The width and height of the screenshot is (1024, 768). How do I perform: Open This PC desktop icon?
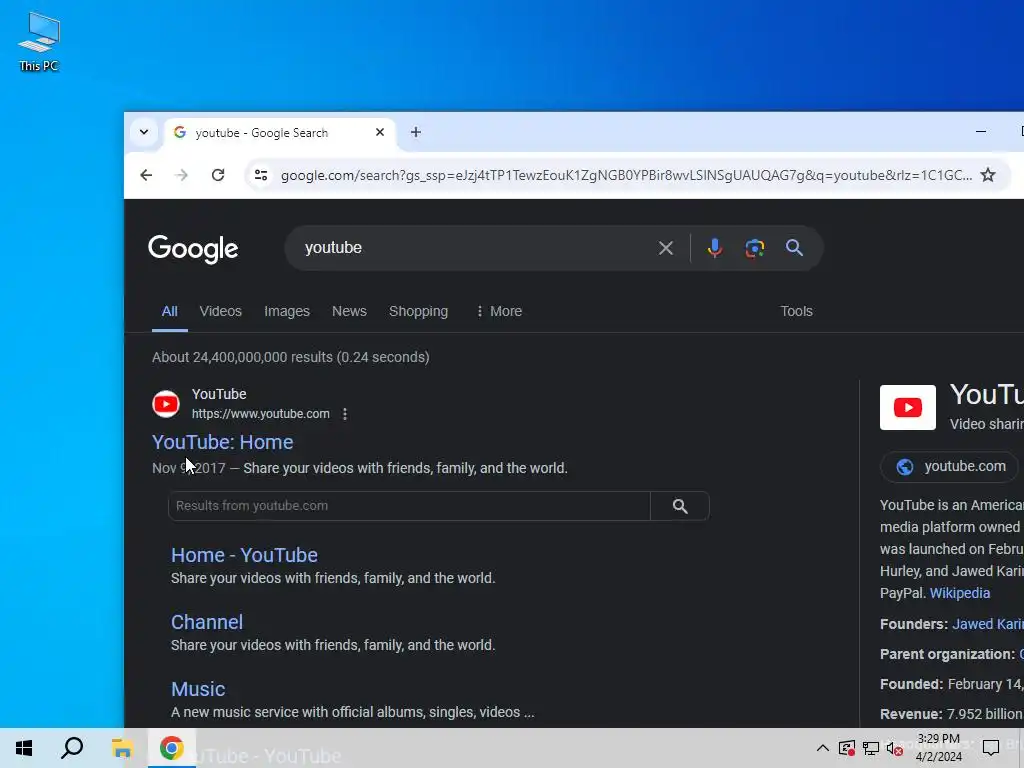[39, 41]
